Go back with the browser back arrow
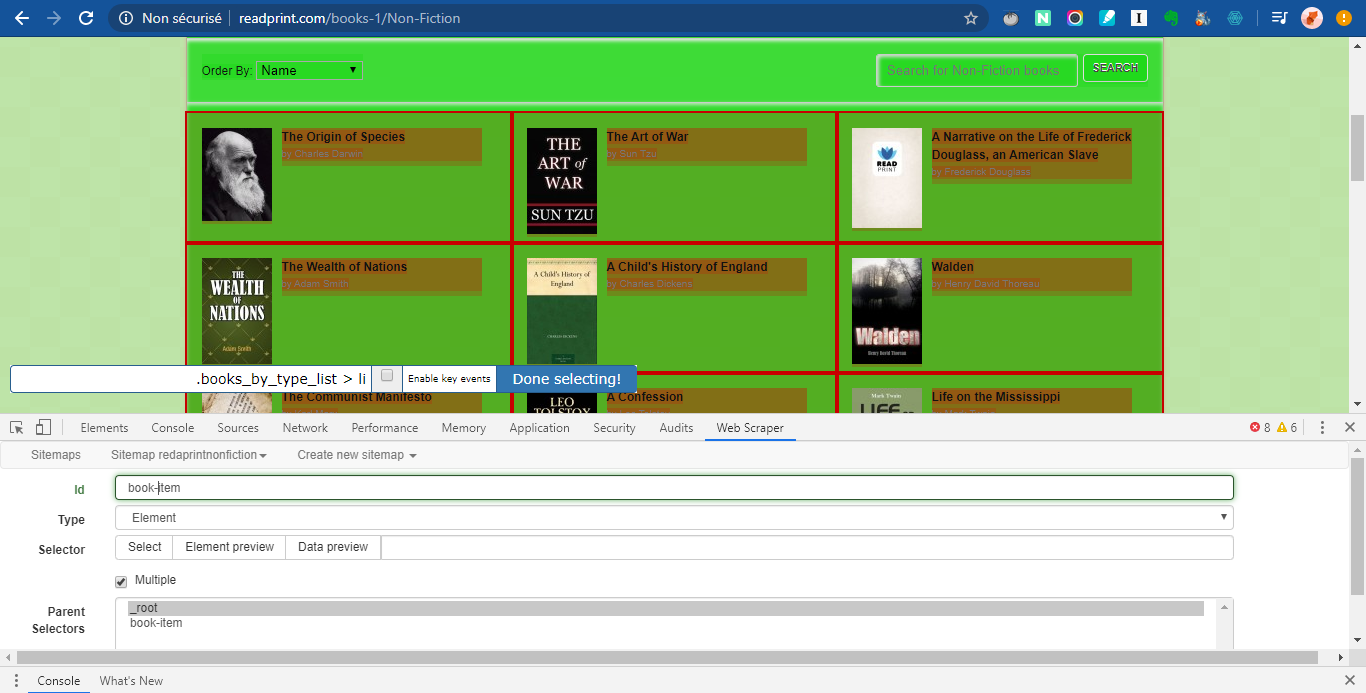This screenshot has width=1366, height=693. tap(21, 18)
